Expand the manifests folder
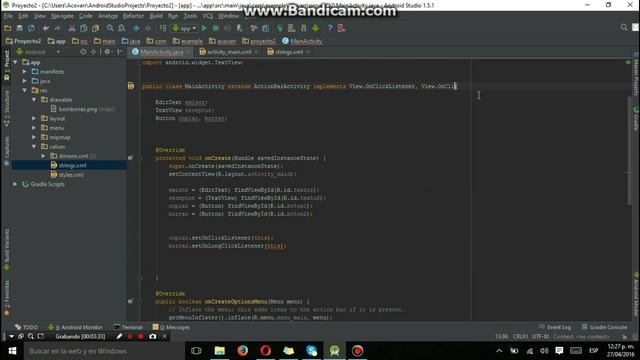 tap(25, 71)
